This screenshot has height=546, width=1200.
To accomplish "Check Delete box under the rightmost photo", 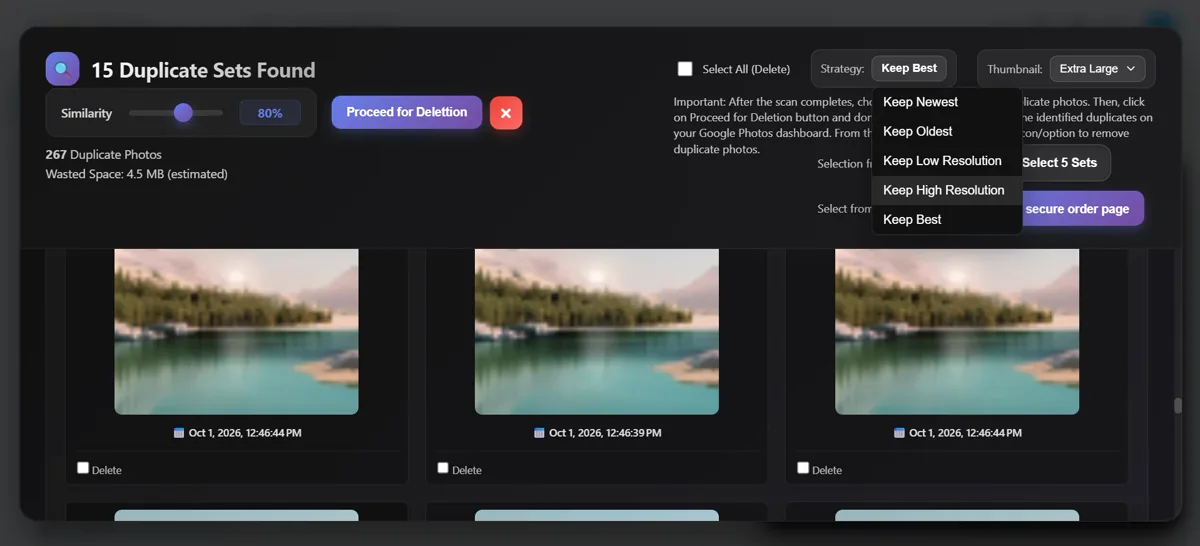I will (803, 468).
